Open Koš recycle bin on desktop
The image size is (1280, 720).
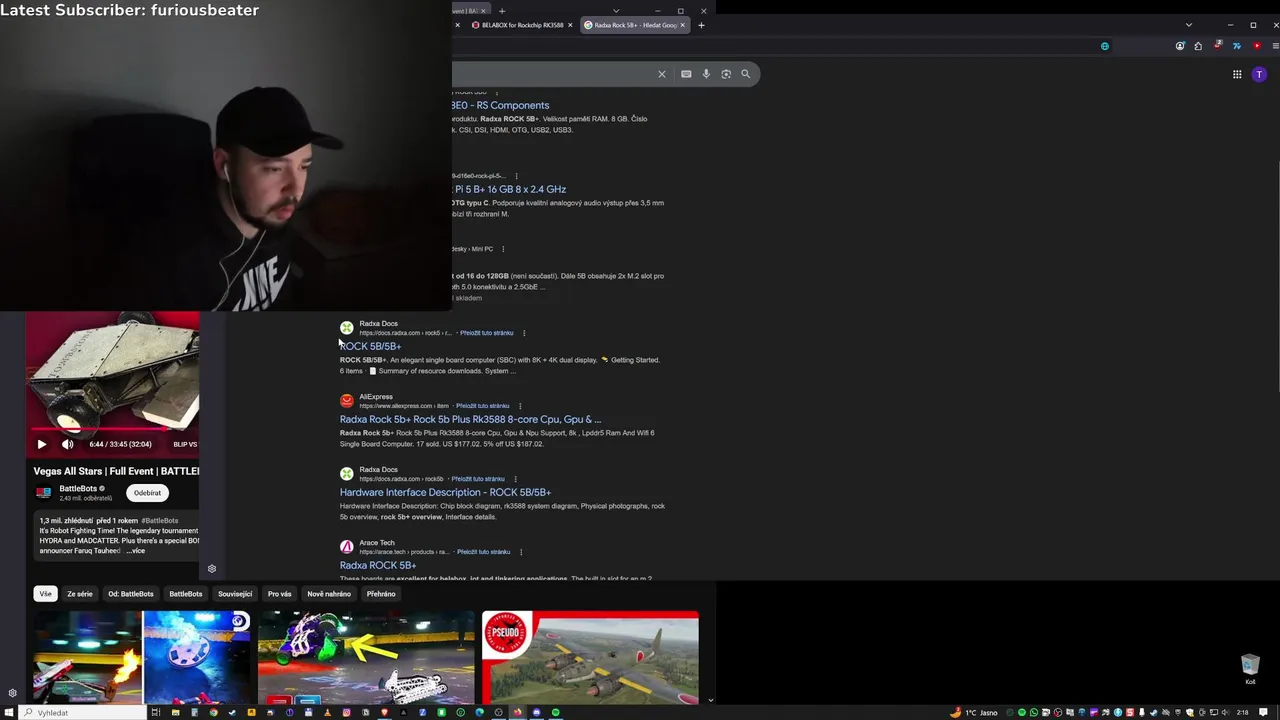[1250, 669]
